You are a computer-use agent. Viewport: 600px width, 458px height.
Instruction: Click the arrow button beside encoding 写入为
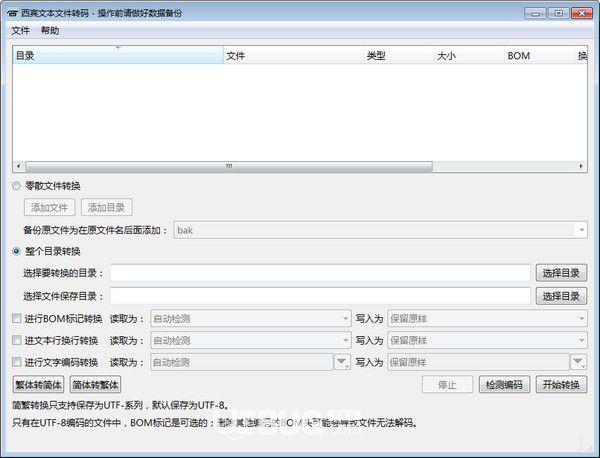pyautogui.click(x=579, y=362)
